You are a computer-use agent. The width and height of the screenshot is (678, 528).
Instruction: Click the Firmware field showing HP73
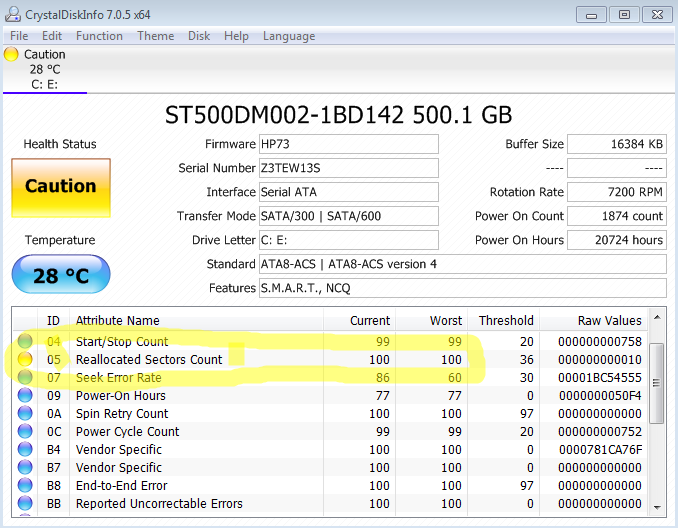[349, 144]
